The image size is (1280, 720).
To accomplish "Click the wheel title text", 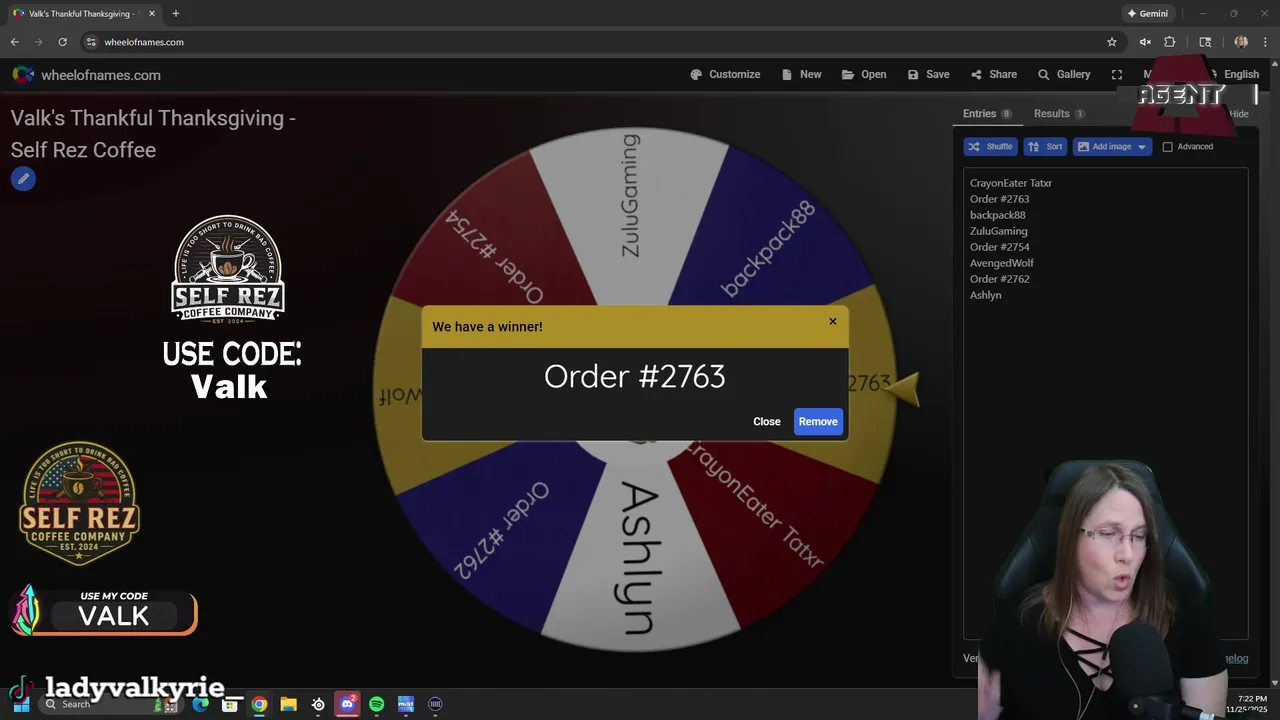I will (x=153, y=134).
